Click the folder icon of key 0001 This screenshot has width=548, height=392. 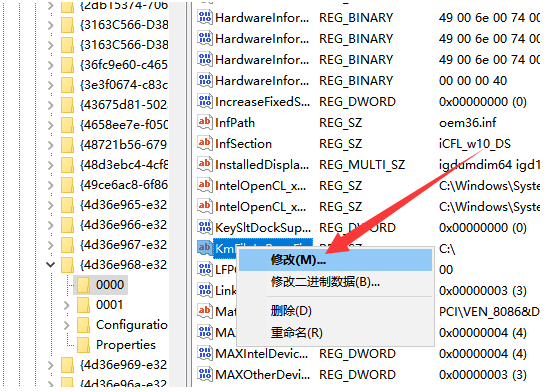(84, 305)
